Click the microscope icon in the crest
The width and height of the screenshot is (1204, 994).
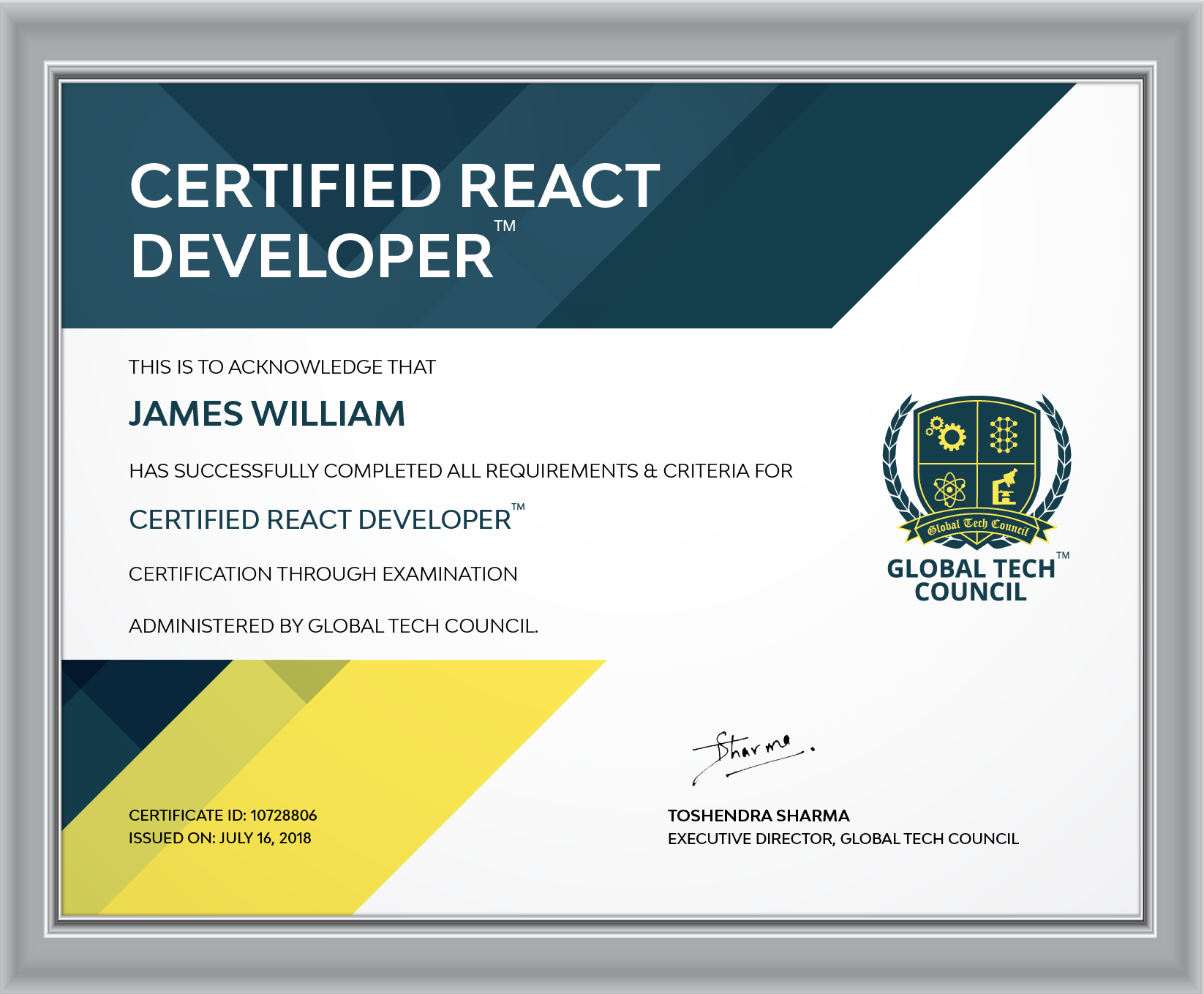[x=1005, y=487]
